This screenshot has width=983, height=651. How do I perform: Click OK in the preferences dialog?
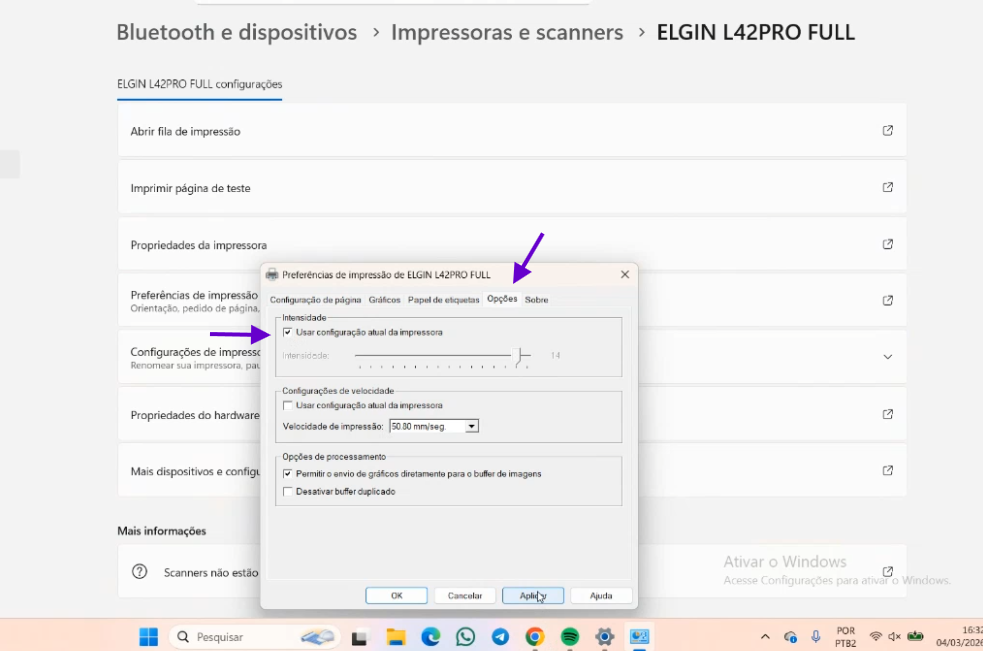coord(396,596)
